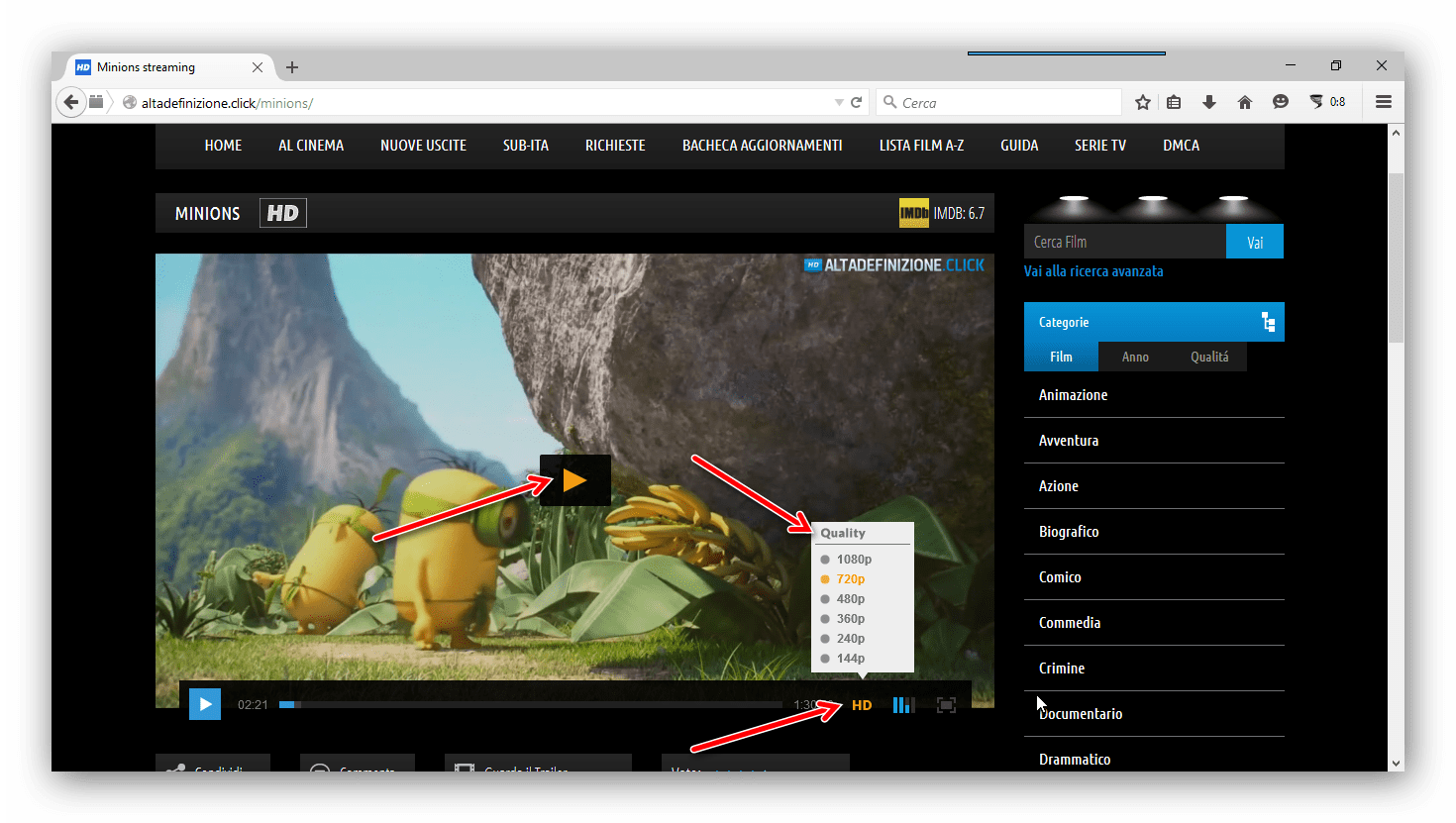Image resolution: width=1456 pixels, height=823 pixels.
Task: Open the SERIE TV menu item
Action: point(1100,146)
